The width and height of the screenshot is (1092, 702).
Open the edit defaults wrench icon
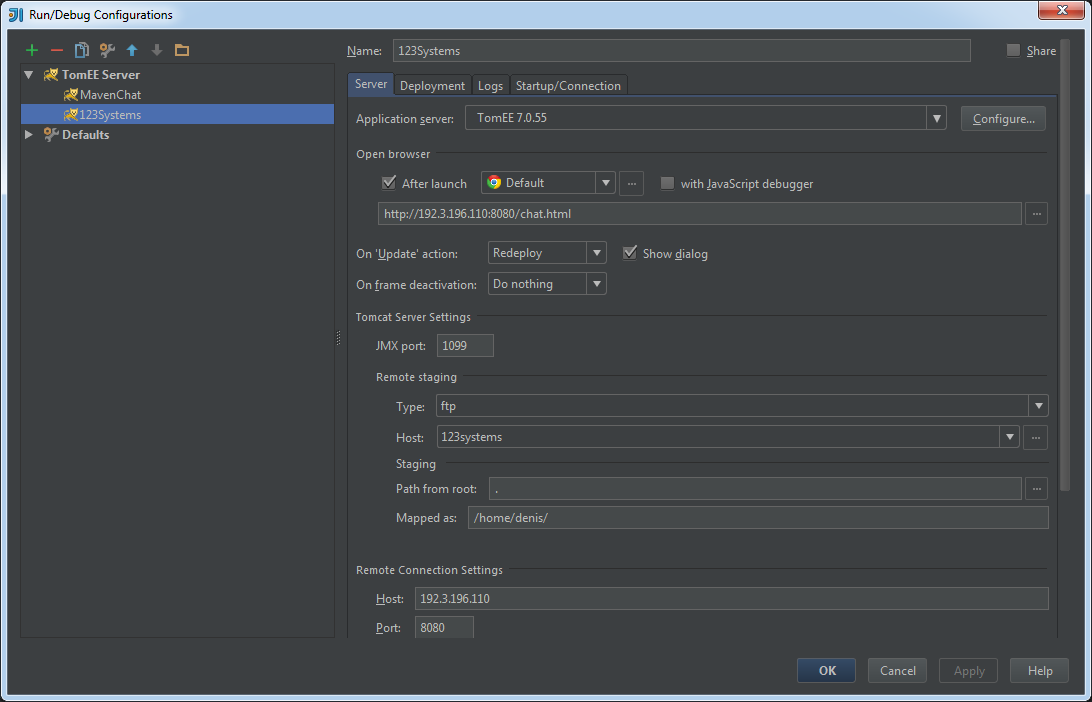[107, 50]
